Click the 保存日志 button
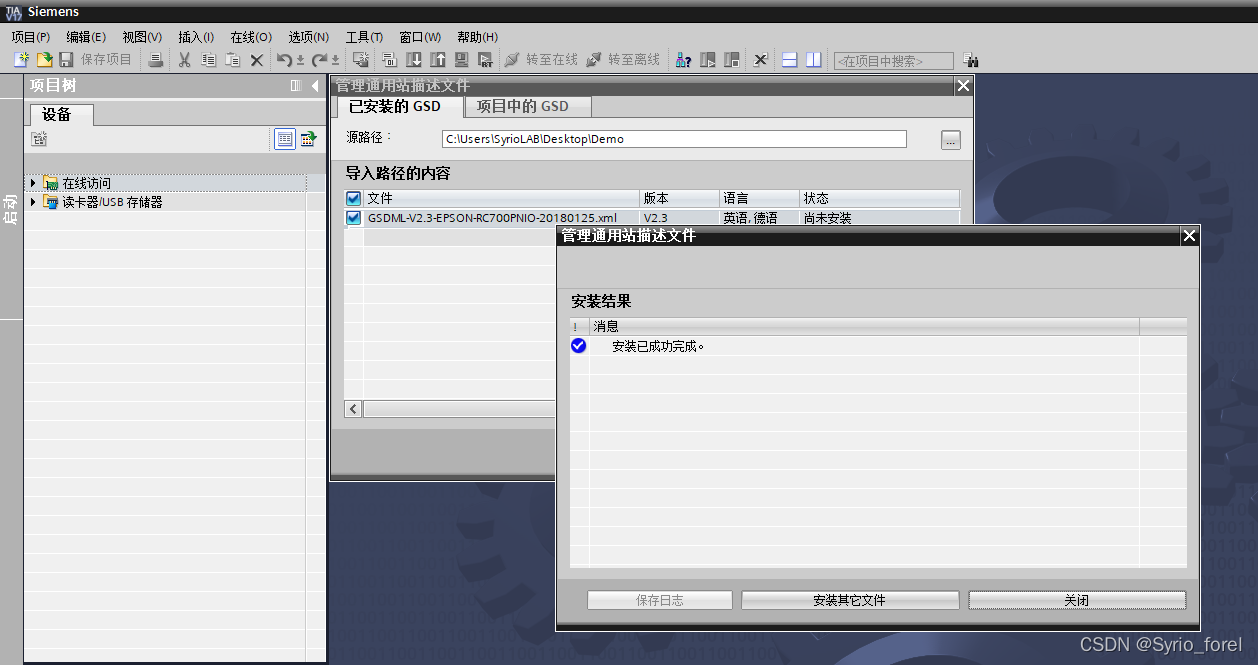Viewport: 1258px width, 665px height. [x=660, y=600]
